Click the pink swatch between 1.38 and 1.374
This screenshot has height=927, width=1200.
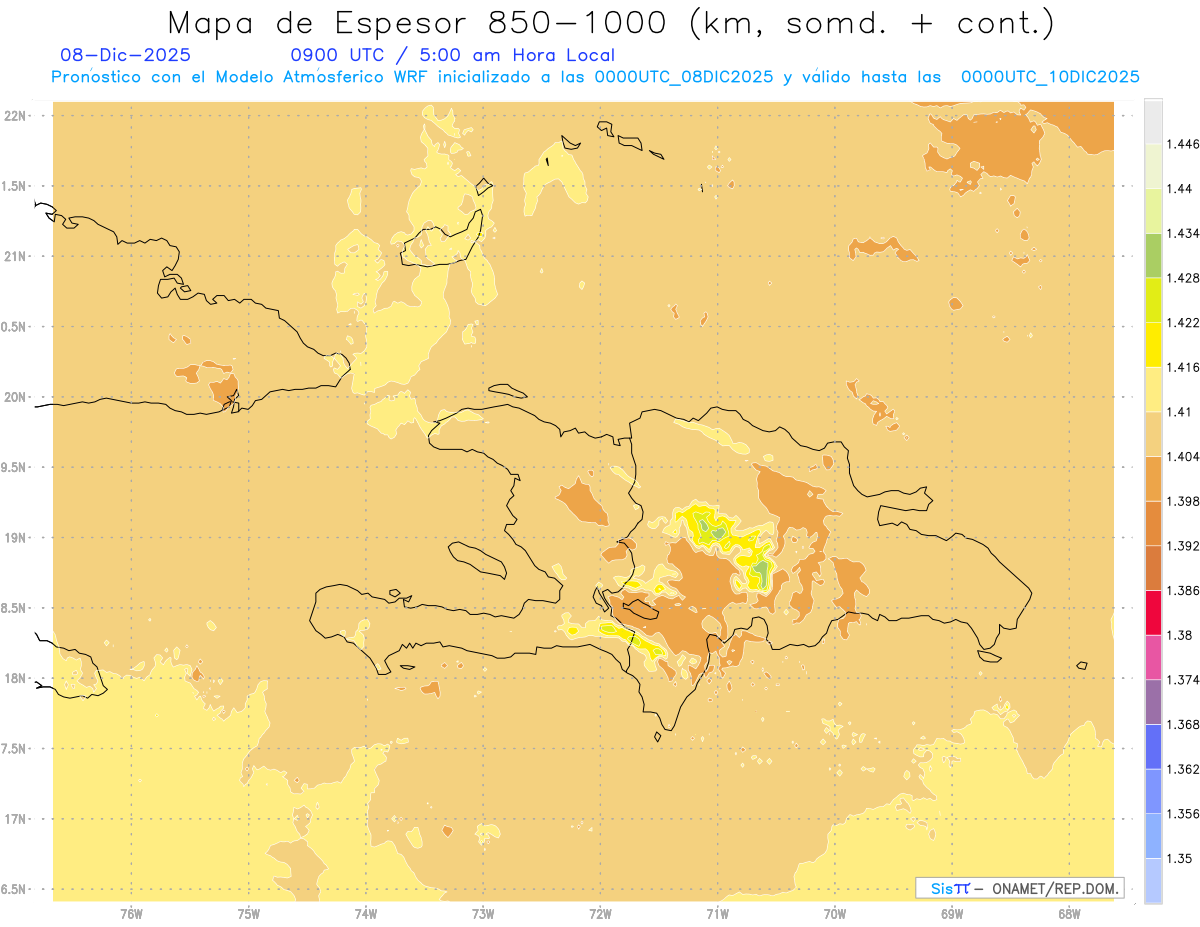click(x=1153, y=658)
